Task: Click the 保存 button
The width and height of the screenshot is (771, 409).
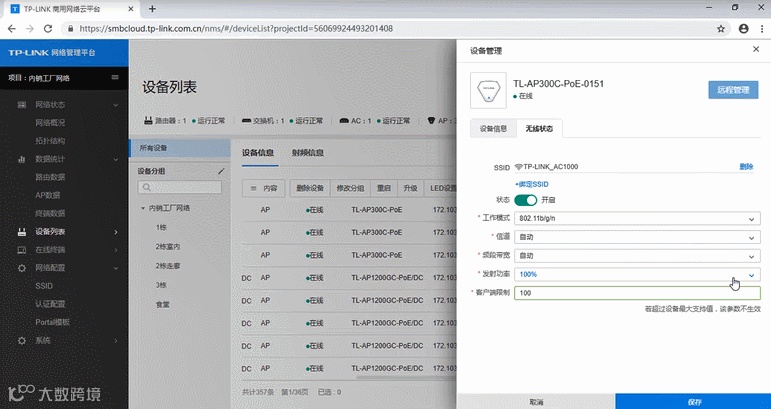Action: click(x=693, y=402)
